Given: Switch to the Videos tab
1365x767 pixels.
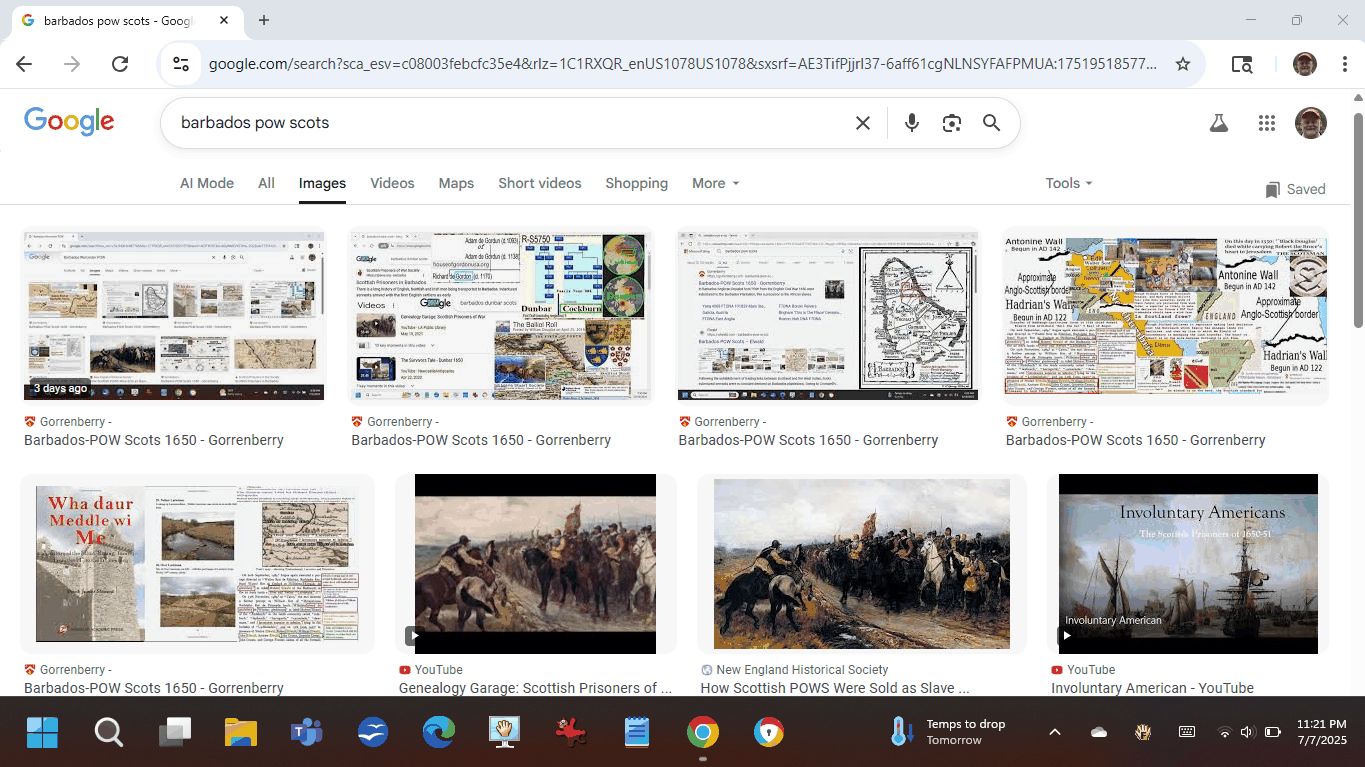Looking at the screenshot, I should coord(392,183).
